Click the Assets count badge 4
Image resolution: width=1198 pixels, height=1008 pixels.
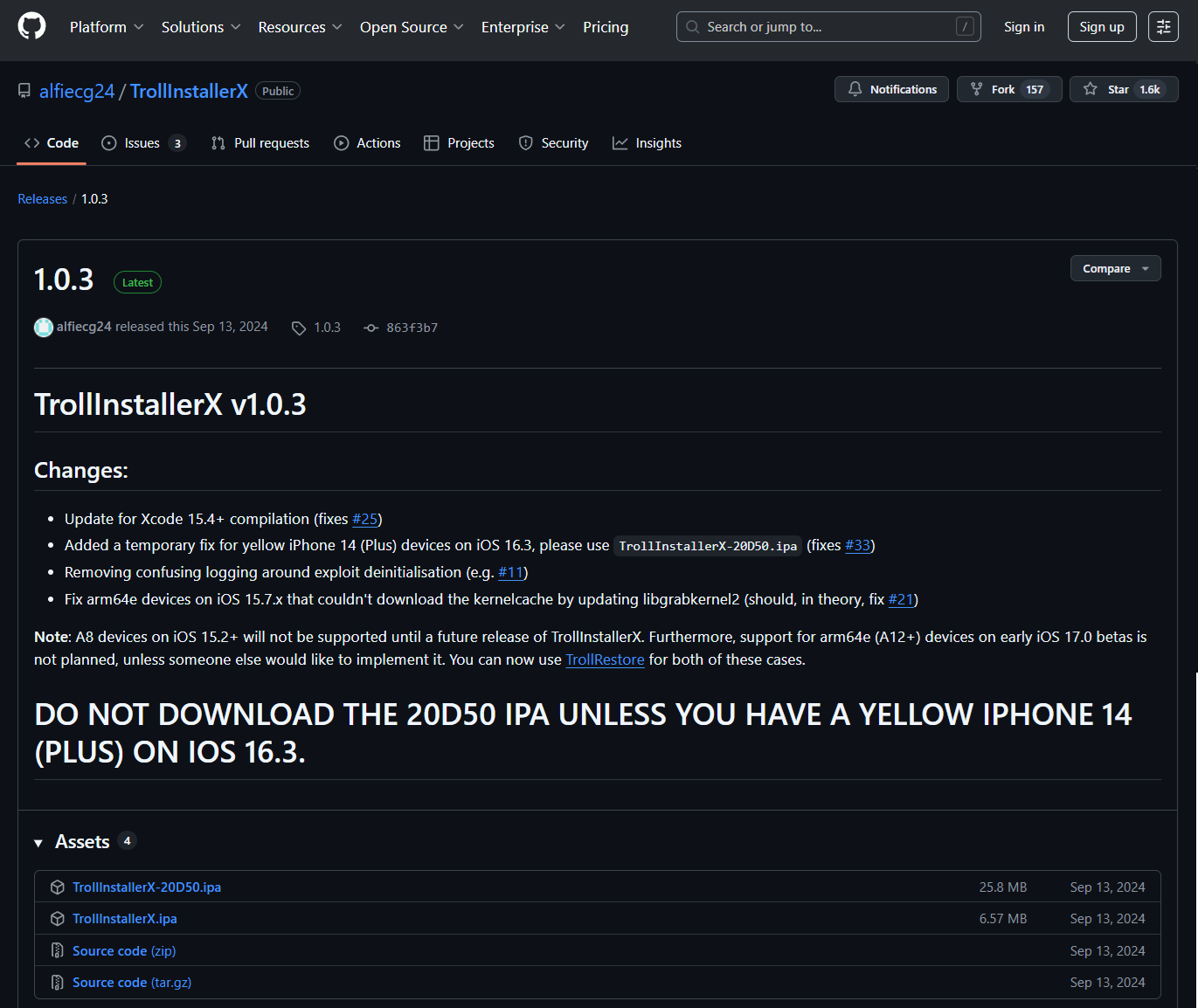tap(127, 841)
